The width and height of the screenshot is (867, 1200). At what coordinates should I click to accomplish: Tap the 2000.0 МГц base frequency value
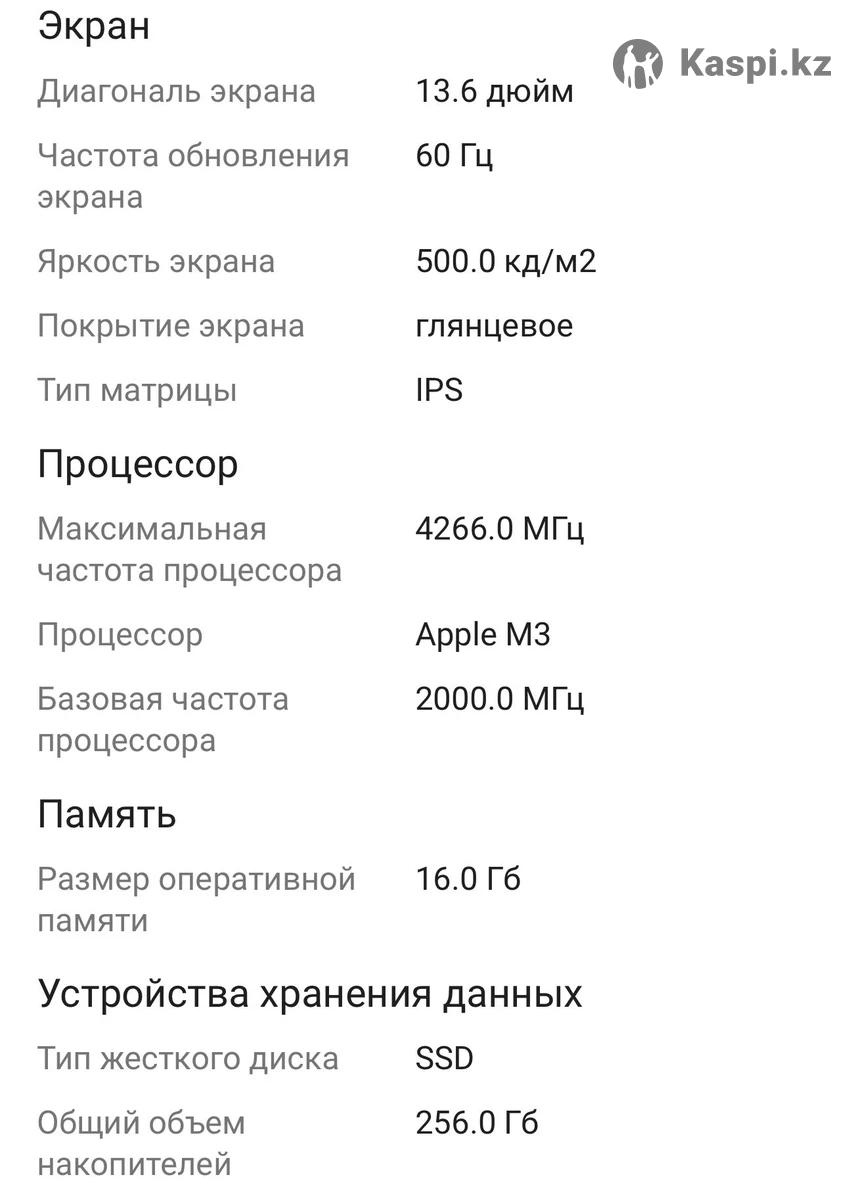[499, 699]
